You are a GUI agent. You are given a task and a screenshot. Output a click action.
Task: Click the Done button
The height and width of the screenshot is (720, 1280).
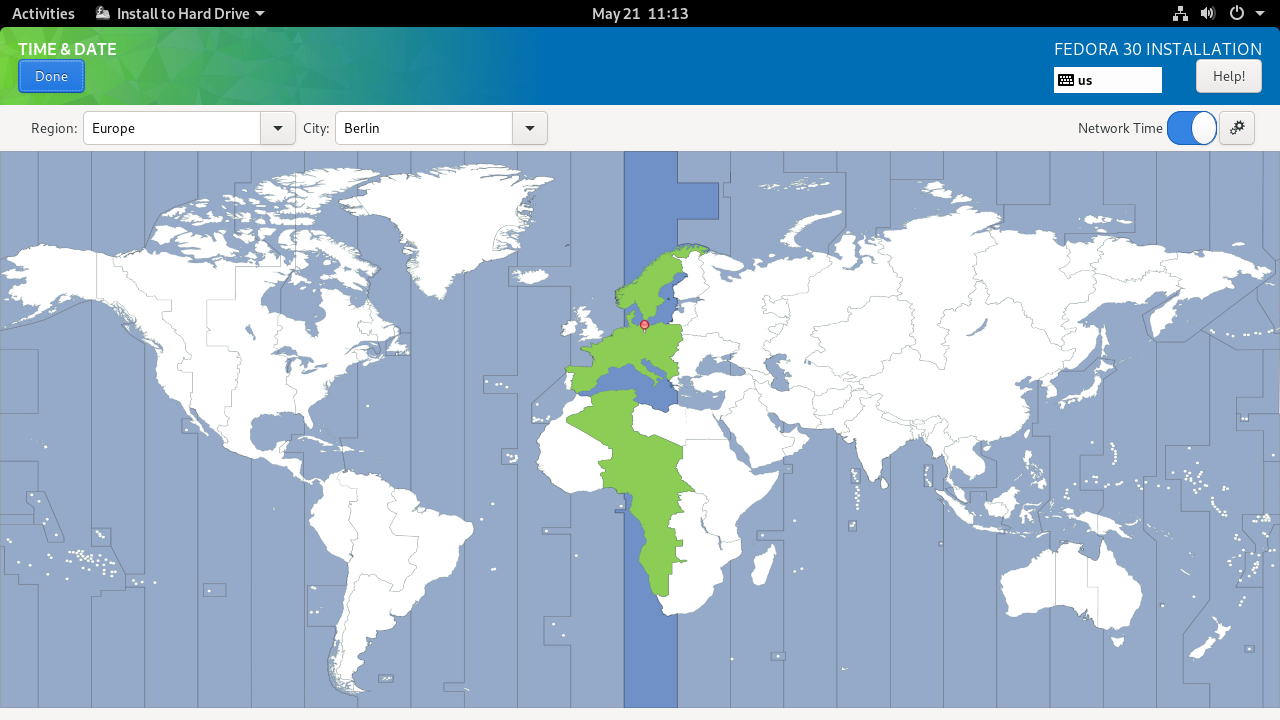click(51, 76)
